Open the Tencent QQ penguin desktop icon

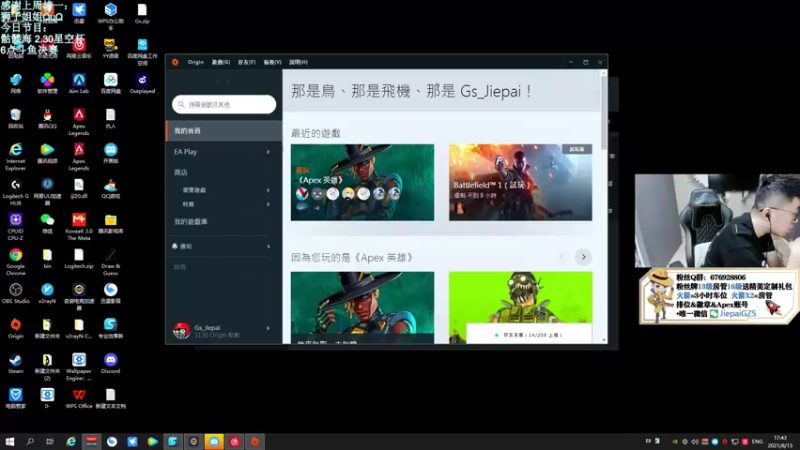click(x=47, y=118)
